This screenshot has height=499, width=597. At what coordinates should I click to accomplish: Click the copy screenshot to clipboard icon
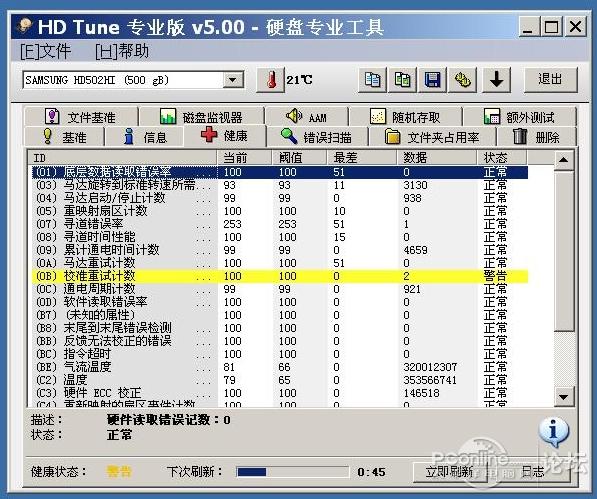click(402, 80)
